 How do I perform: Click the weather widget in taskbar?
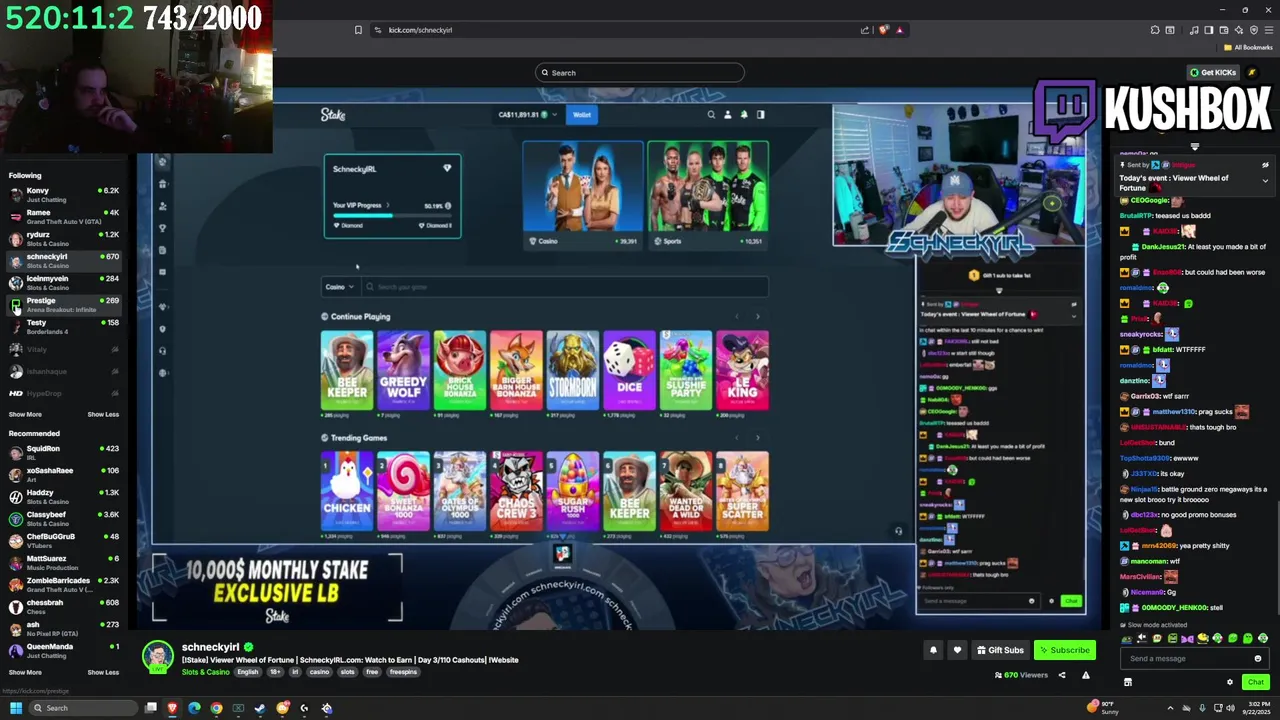point(1103,708)
